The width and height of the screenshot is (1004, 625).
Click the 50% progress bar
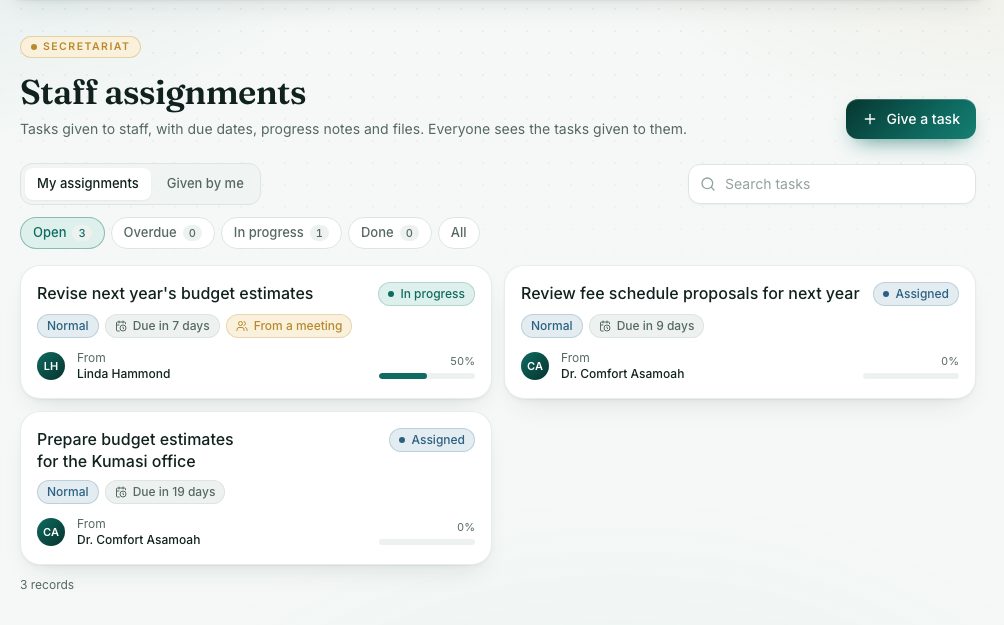[426, 376]
